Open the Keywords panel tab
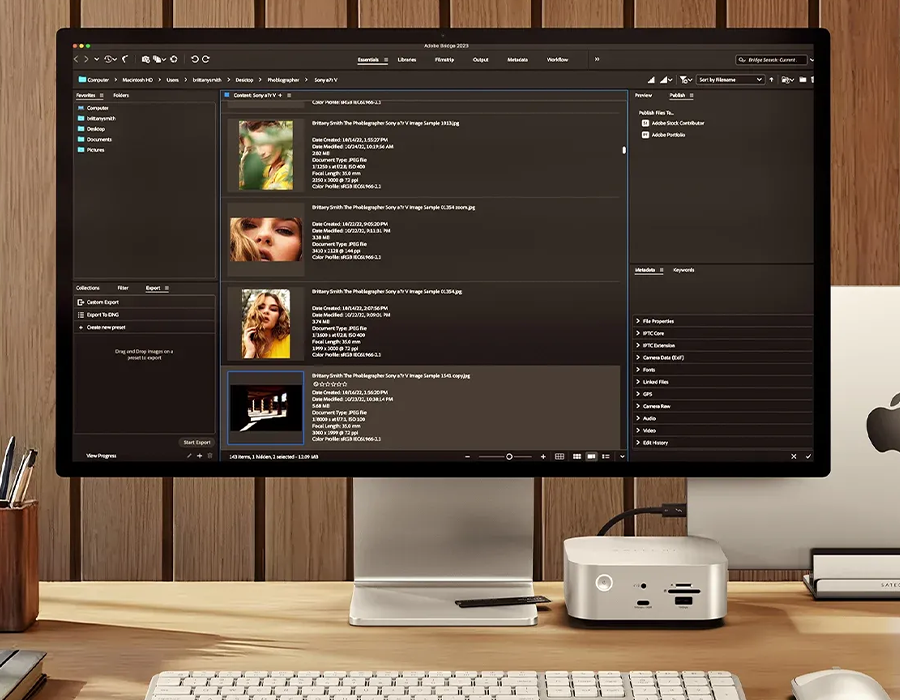 684,270
